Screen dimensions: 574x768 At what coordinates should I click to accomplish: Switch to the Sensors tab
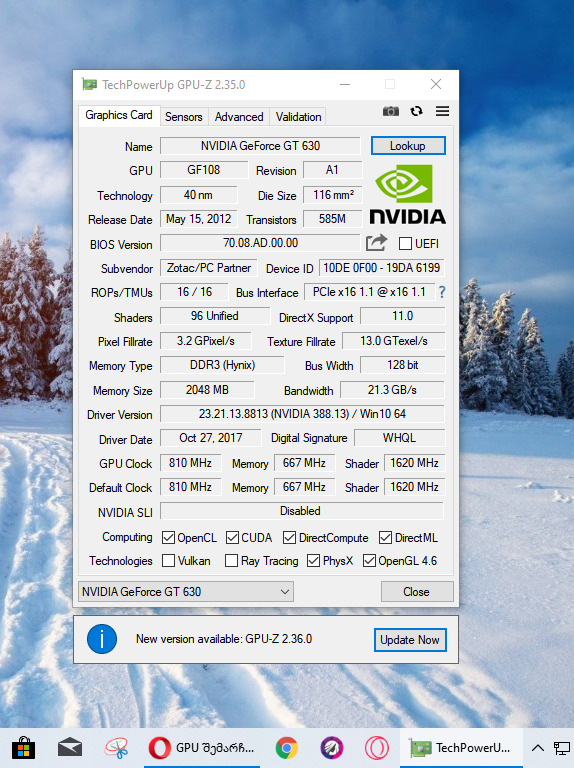184,117
